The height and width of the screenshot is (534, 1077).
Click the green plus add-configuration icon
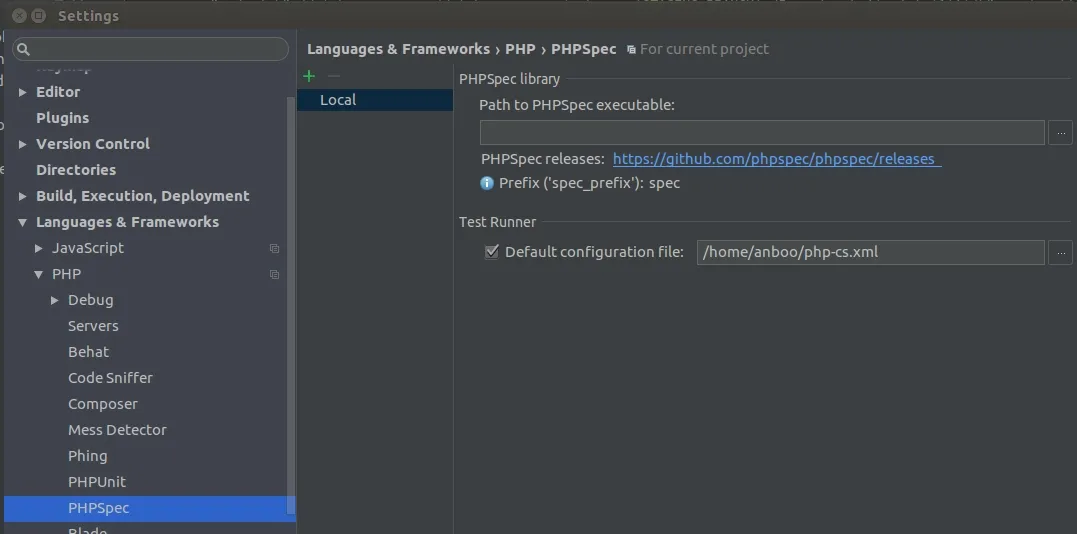[x=309, y=76]
